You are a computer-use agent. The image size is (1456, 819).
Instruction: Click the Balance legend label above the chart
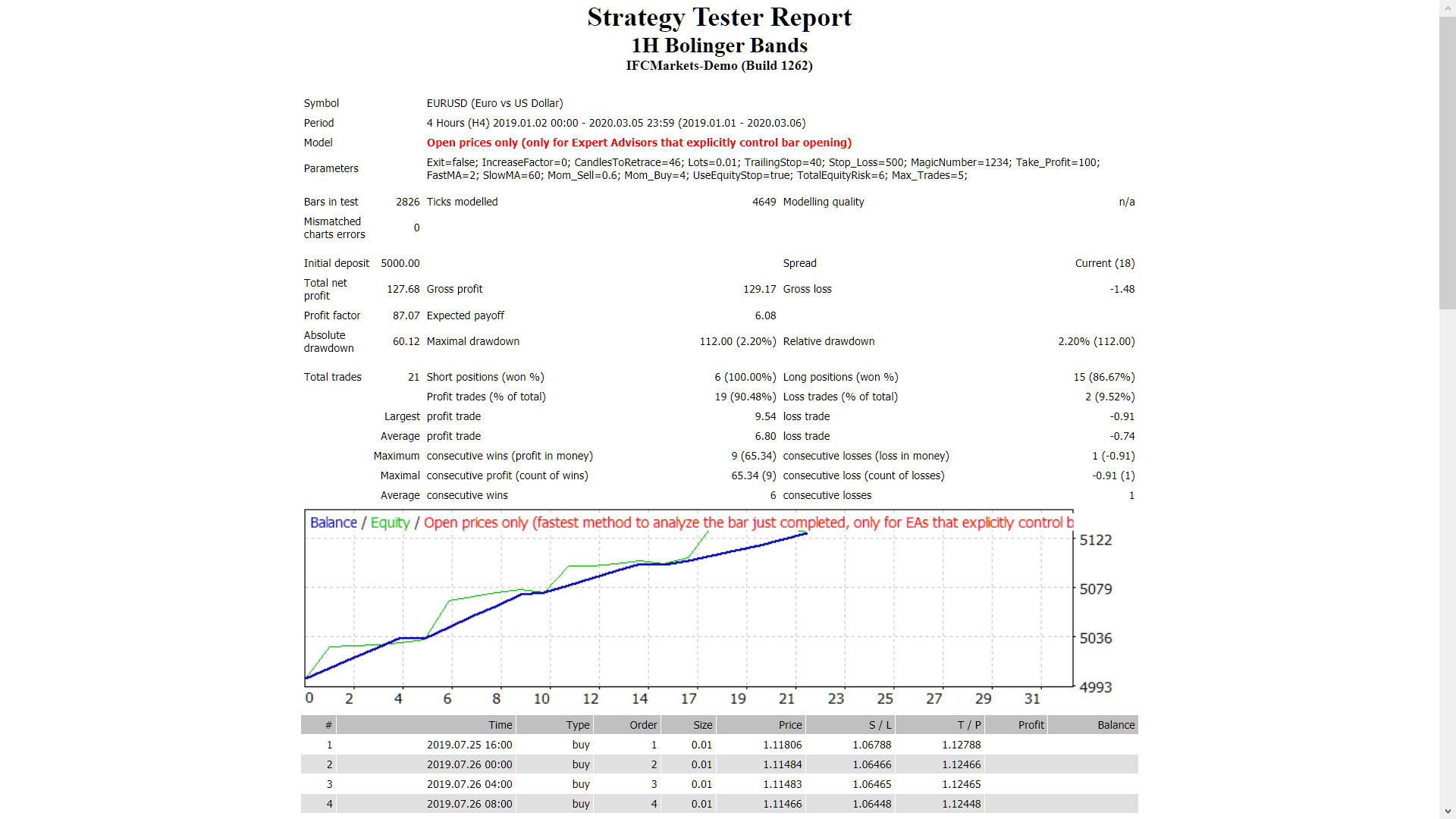click(x=333, y=522)
